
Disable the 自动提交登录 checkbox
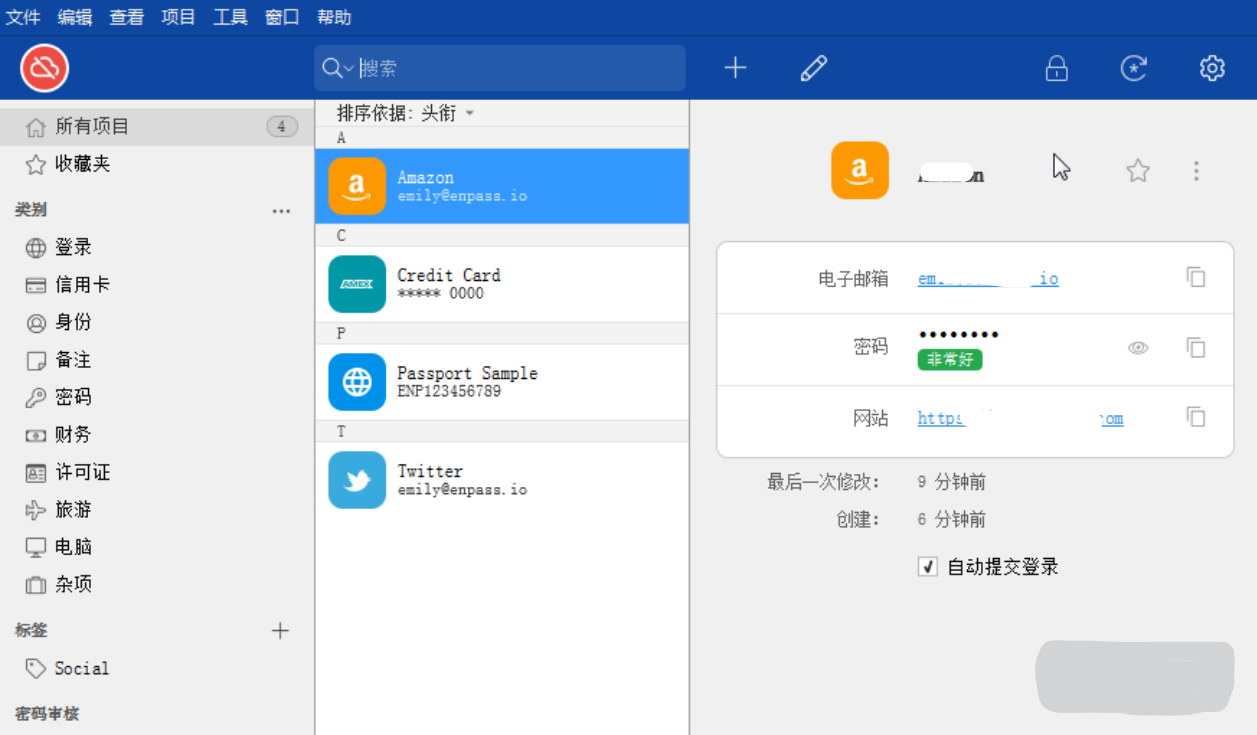click(927, 566)
